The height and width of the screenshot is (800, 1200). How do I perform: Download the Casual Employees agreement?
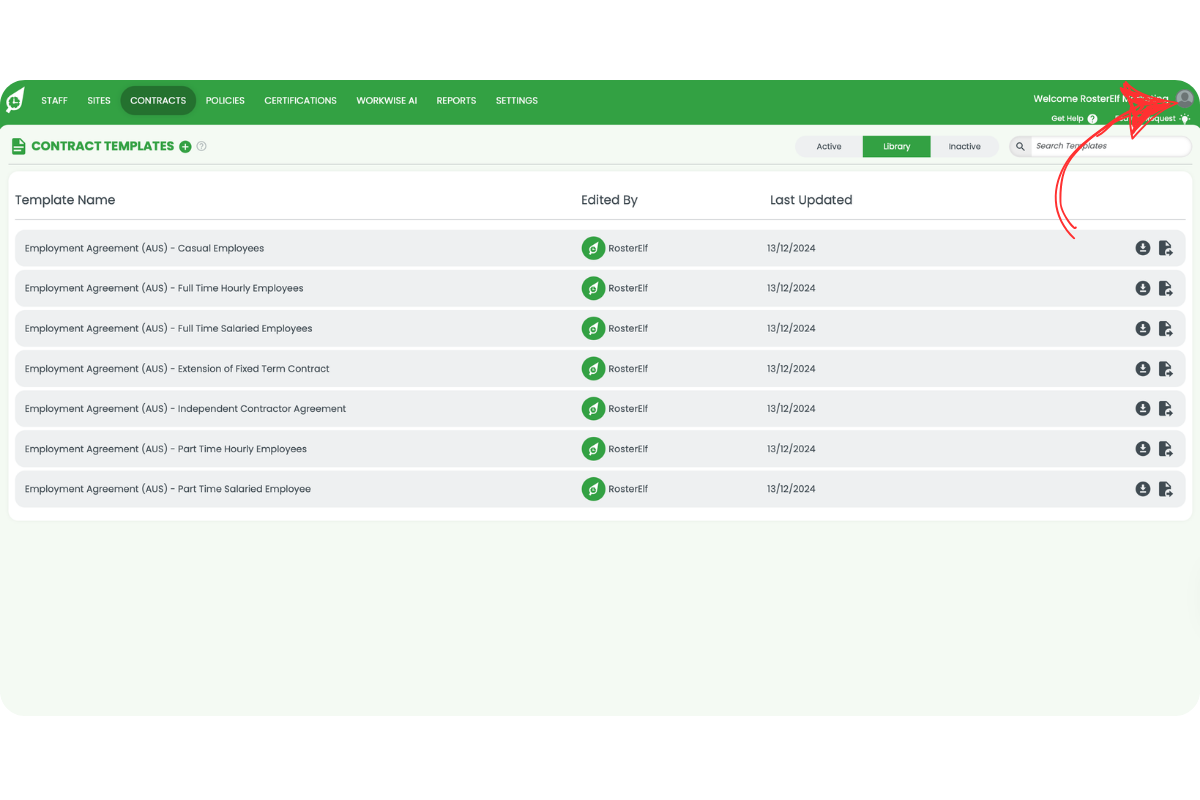(x=1143, y=248)
